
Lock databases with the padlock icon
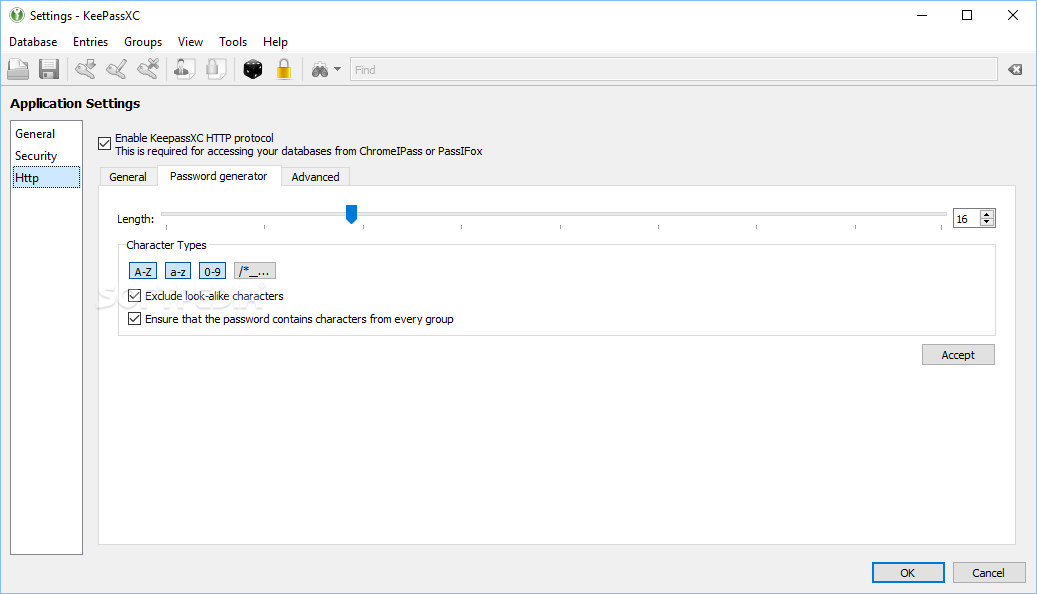pos(284,69)
